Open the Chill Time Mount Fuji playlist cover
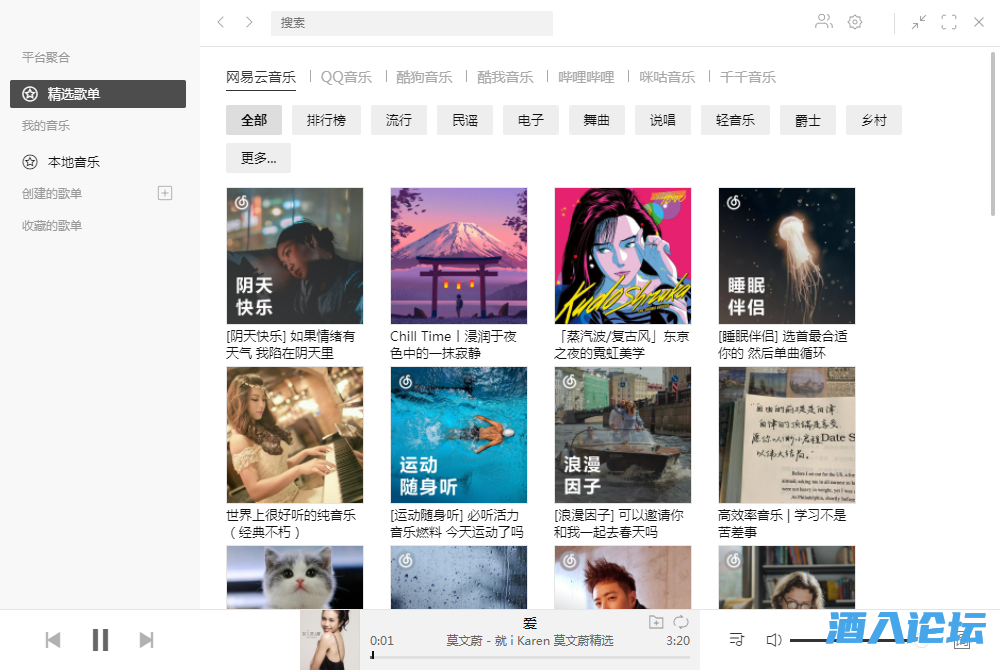This screenshot has height=670, width=1000. pos(459,256)
